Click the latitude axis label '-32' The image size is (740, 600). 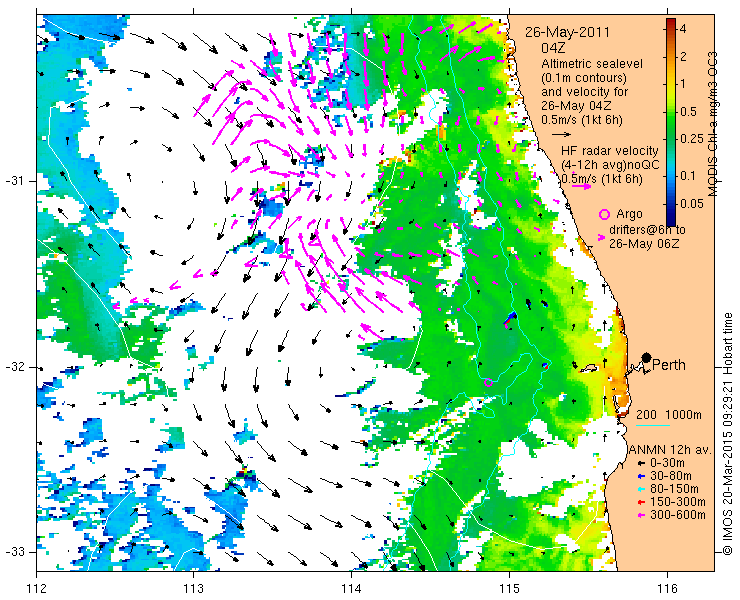pyautogui.click(x=14, y=367)
